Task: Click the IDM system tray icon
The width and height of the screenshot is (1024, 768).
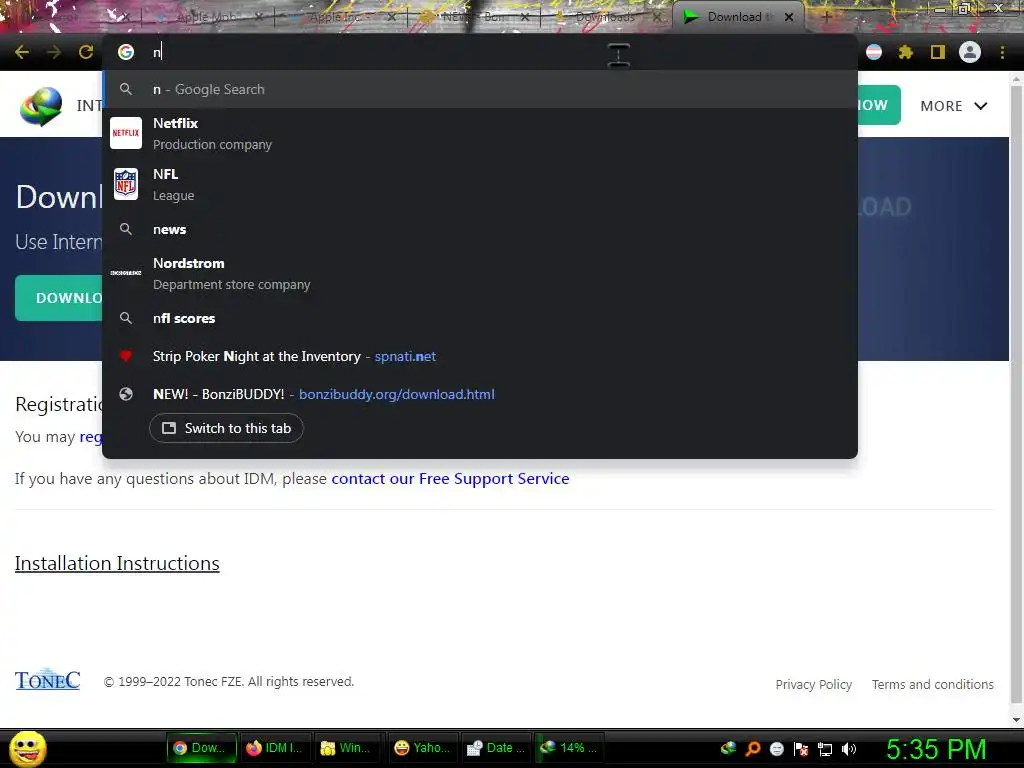Action: pyautogui.click(x=729, y=748)
